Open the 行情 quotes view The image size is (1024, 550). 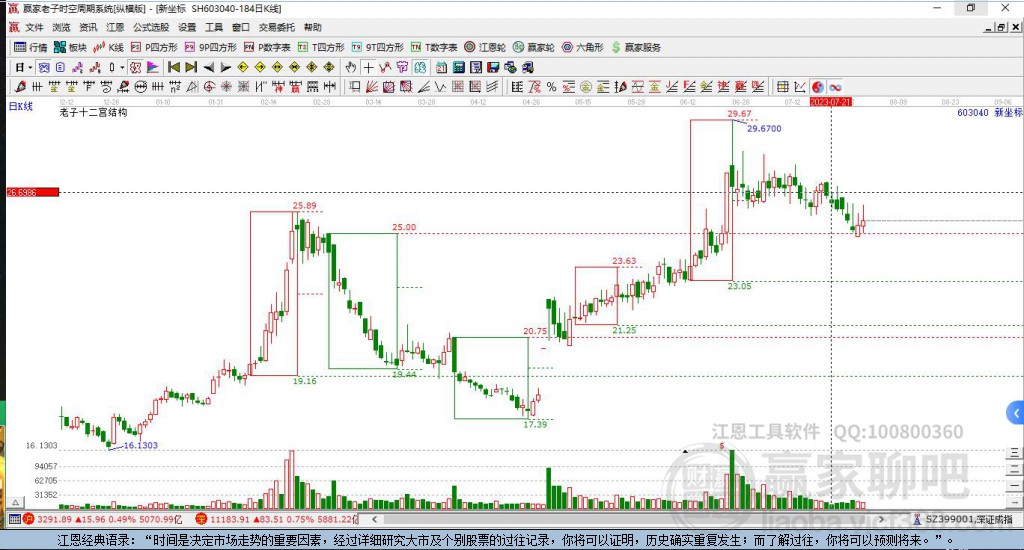(31, 47)
